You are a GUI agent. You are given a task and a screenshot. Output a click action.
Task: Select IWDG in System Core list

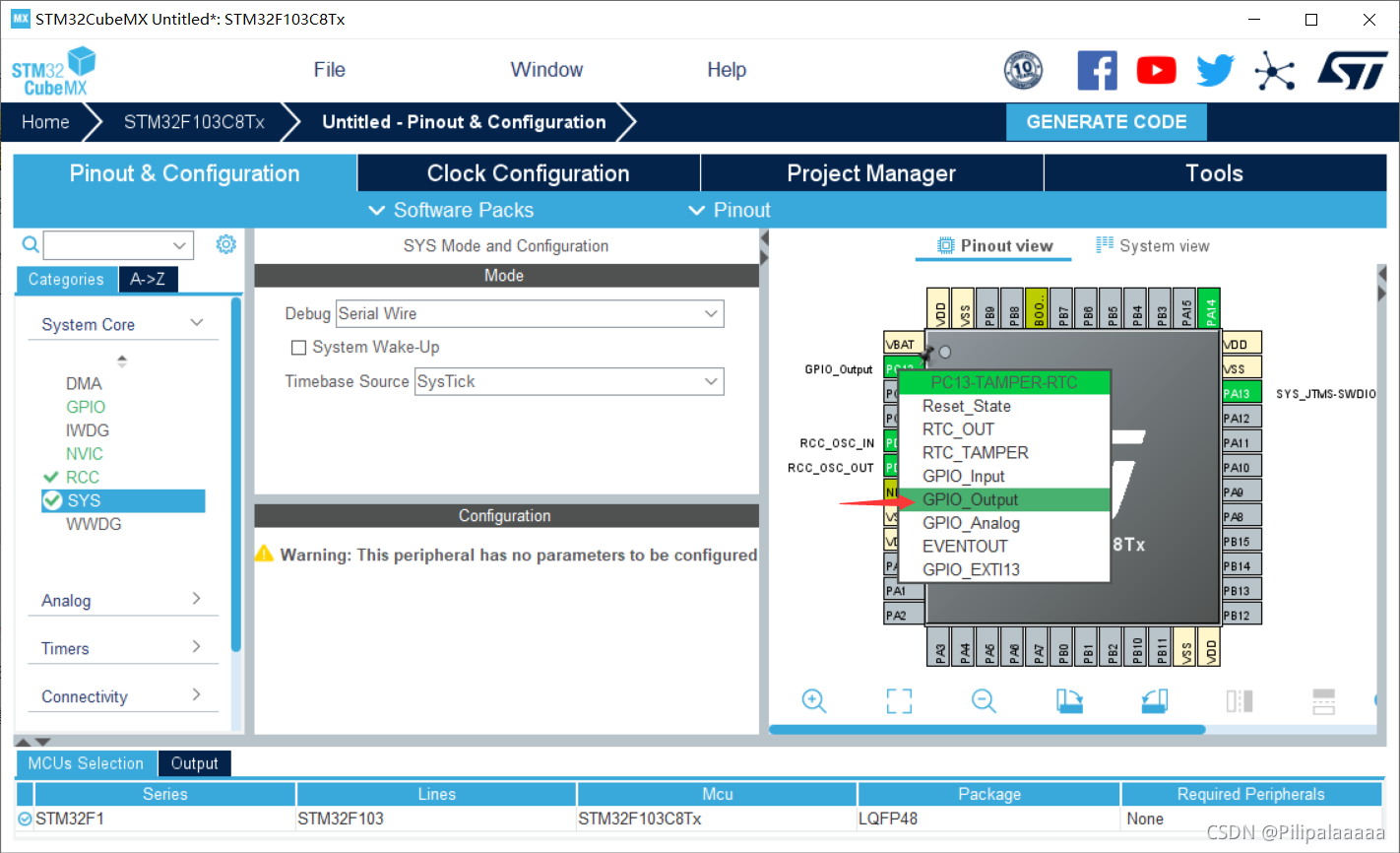88,430
